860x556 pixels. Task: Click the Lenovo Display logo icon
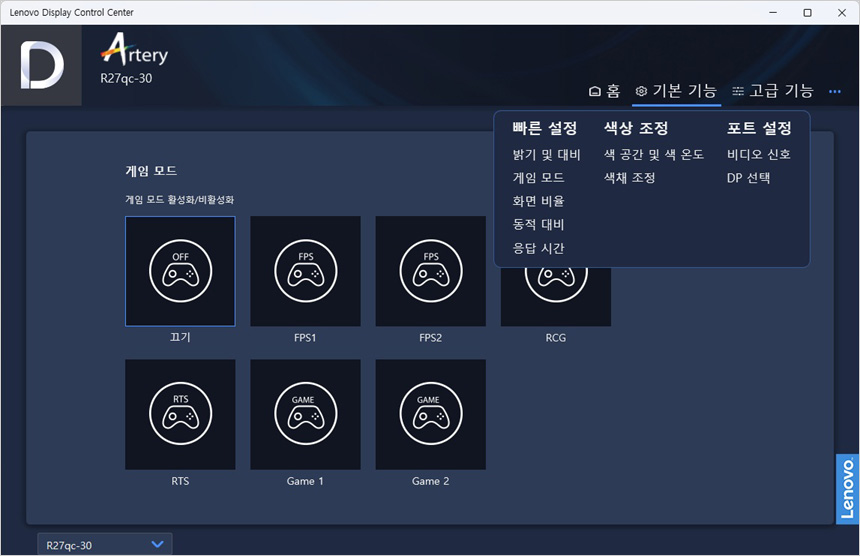tap(41, 66)
